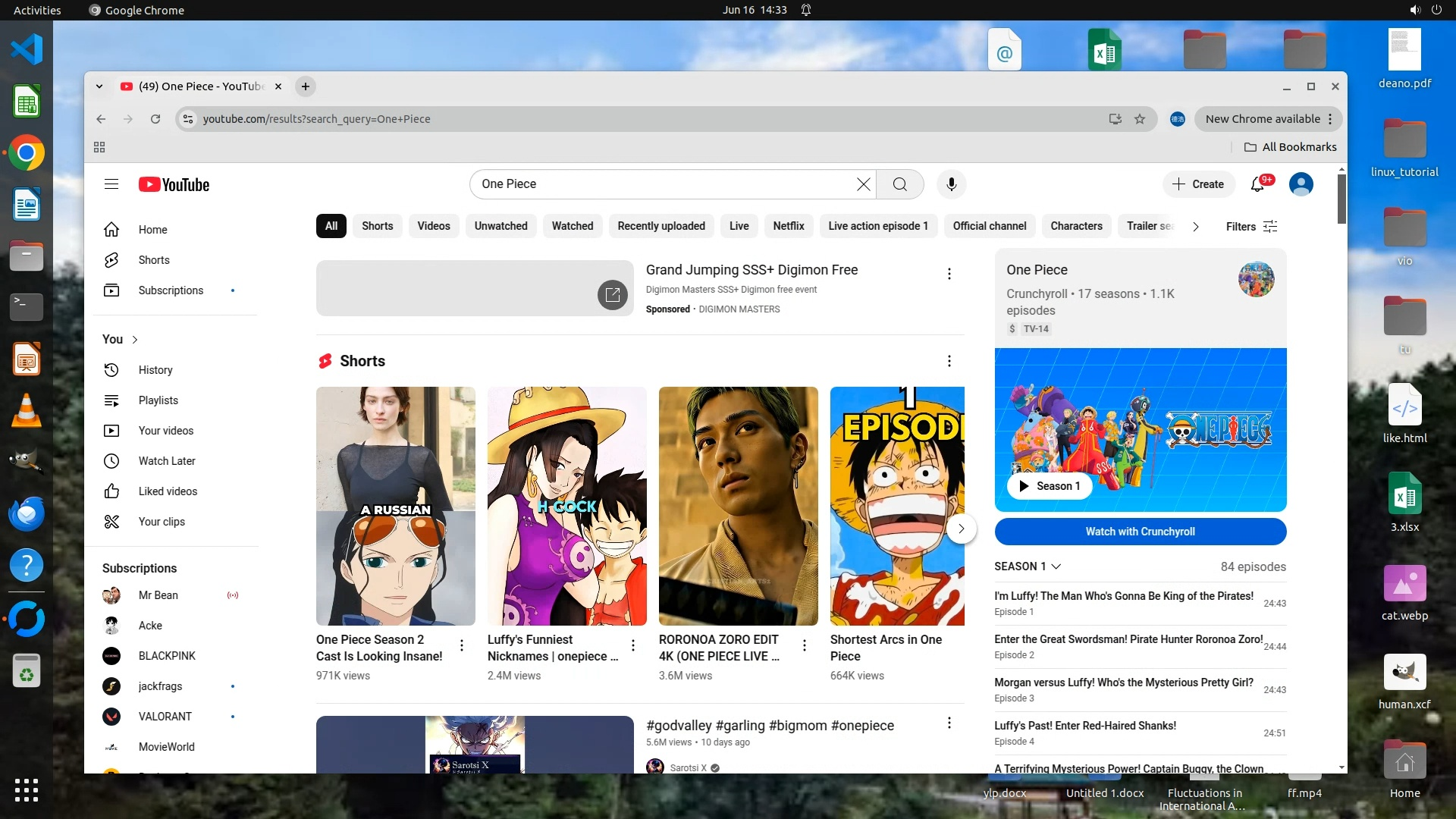The height and width of the screenshot is (819, 1456).
Task: Bookmark this page with star icon
Action: [1139, 119]
